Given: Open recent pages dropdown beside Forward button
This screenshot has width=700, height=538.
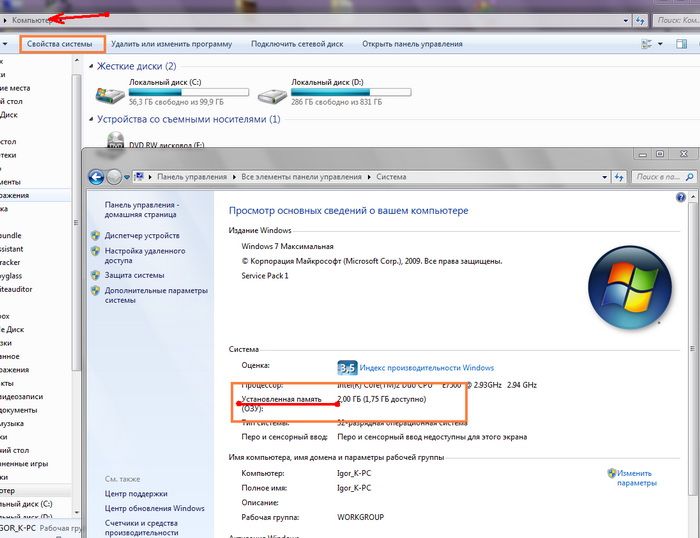Looking at the screenshot, I should click(x=127, y=178).
